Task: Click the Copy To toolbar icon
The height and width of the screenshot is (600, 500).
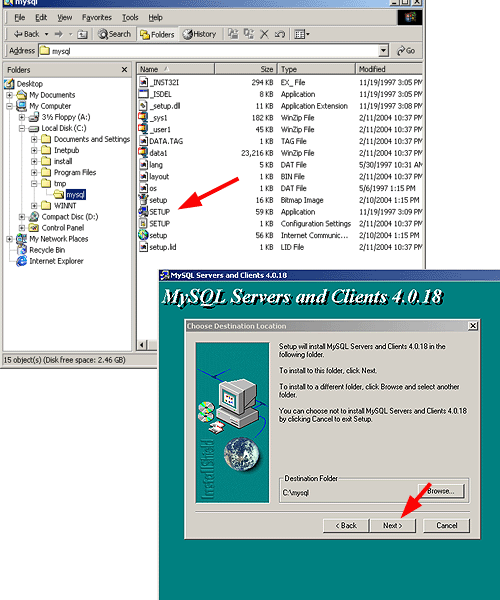Action: (x=249, y=34)
